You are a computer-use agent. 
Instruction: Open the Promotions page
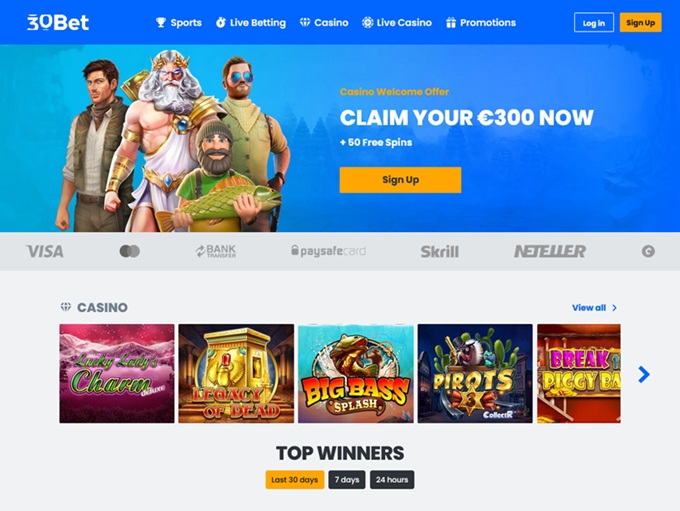481,23
